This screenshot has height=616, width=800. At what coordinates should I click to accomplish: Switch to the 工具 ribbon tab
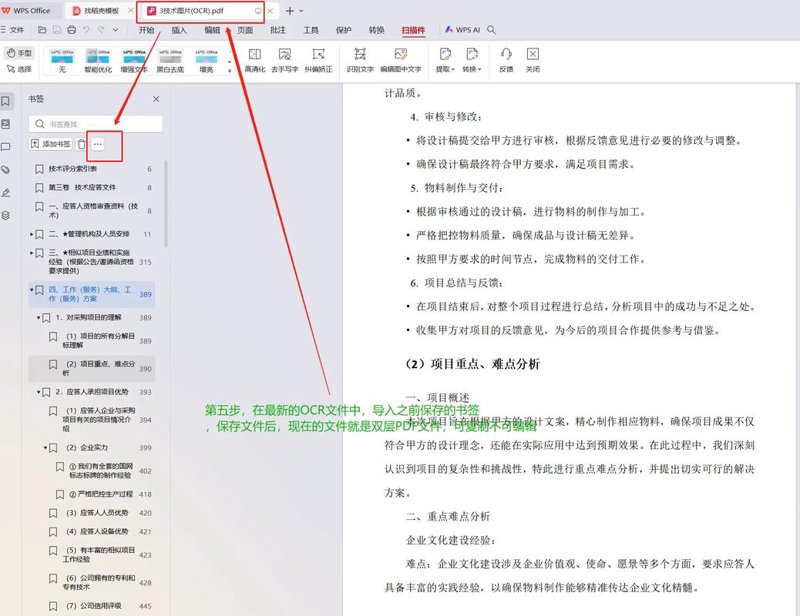(311, 30)
